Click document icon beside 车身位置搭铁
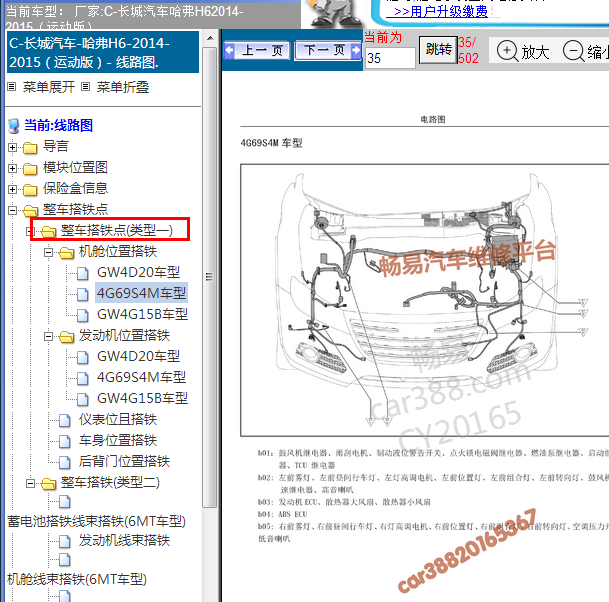This screenshot has width=609, height=602. (x=65, y=441)
